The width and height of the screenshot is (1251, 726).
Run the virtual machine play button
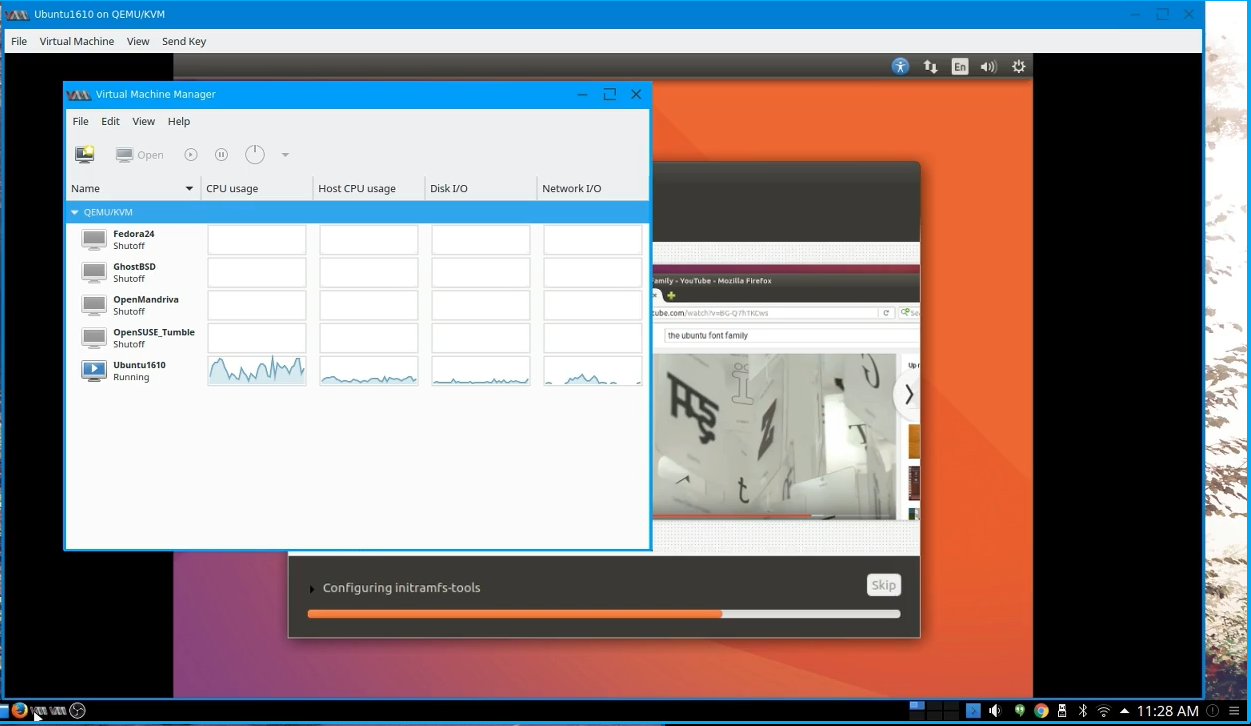[191, 155]
